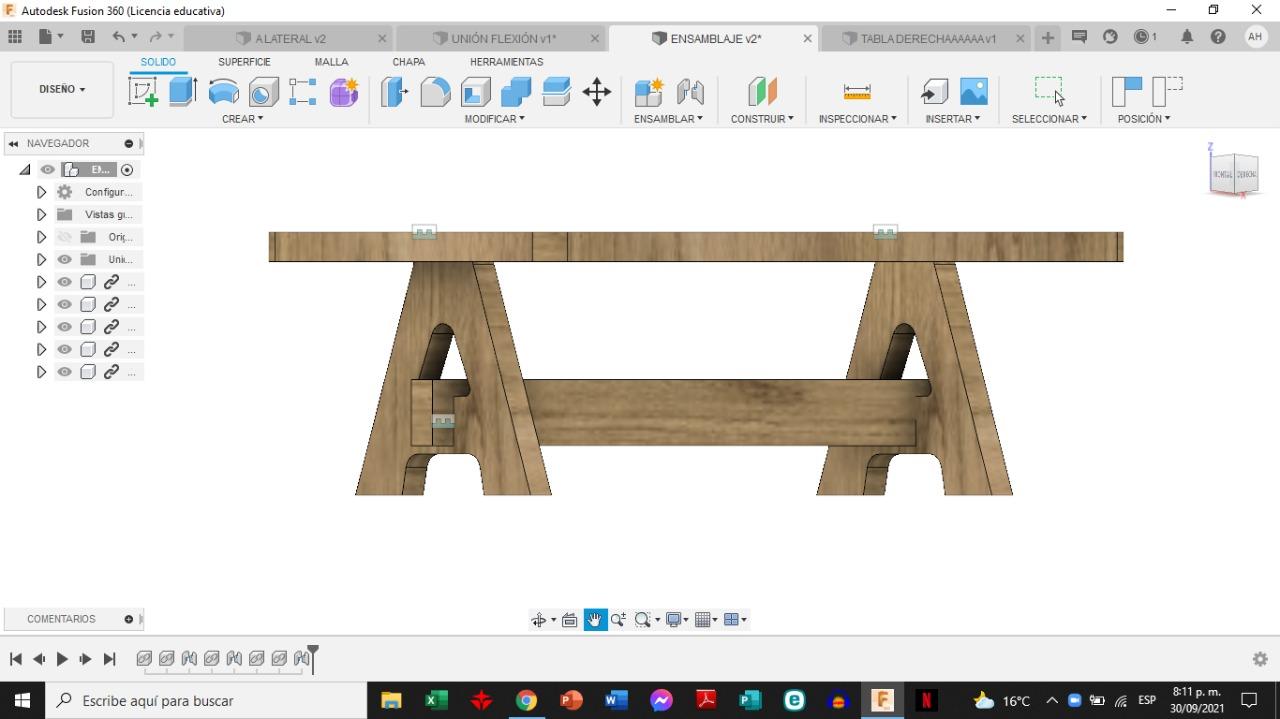Hide the Uni... folder using its eye
This screenshot has height=719, width=1280.
(65, 259)
